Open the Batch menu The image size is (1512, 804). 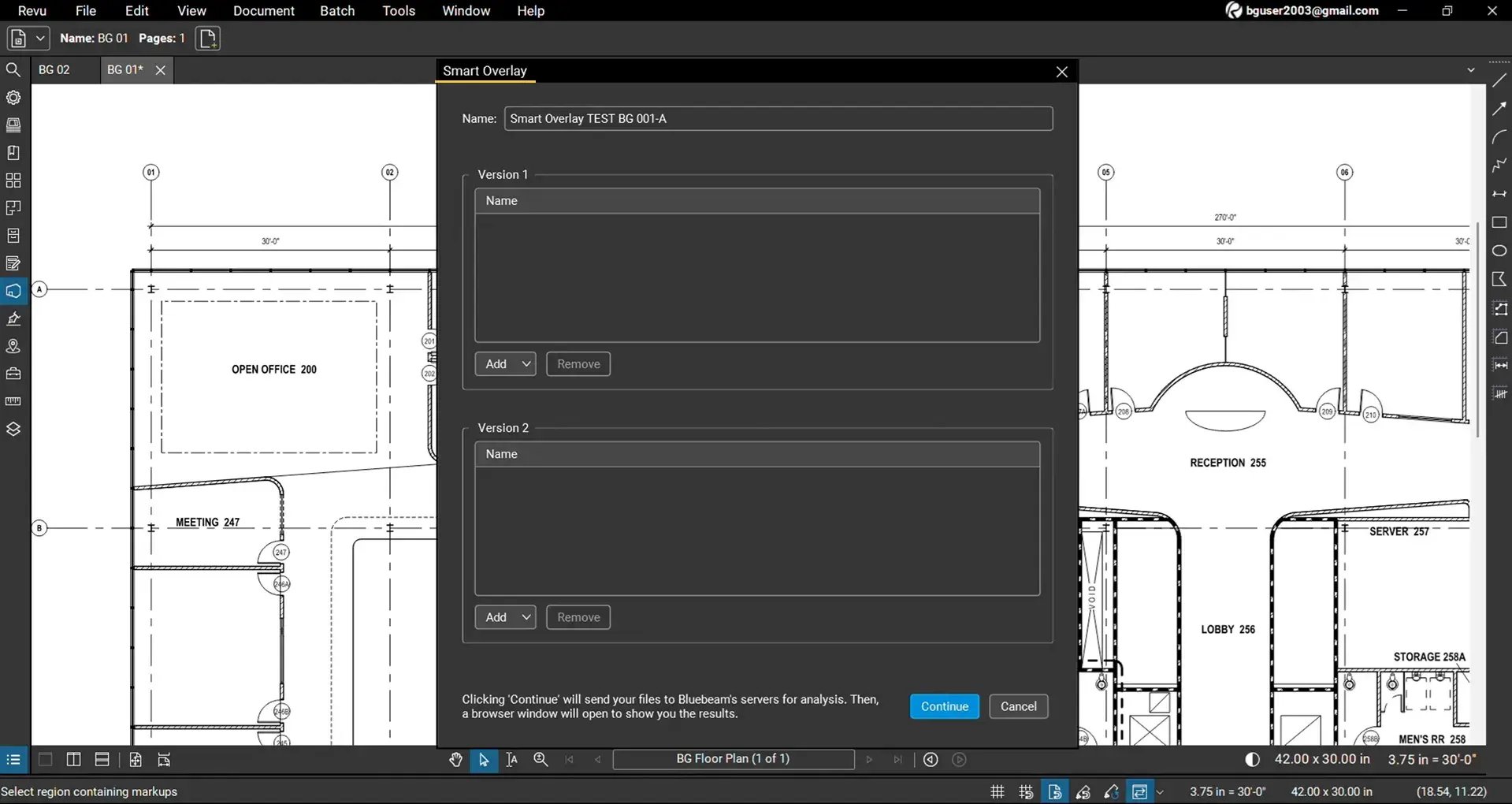(x=337, y=11)
